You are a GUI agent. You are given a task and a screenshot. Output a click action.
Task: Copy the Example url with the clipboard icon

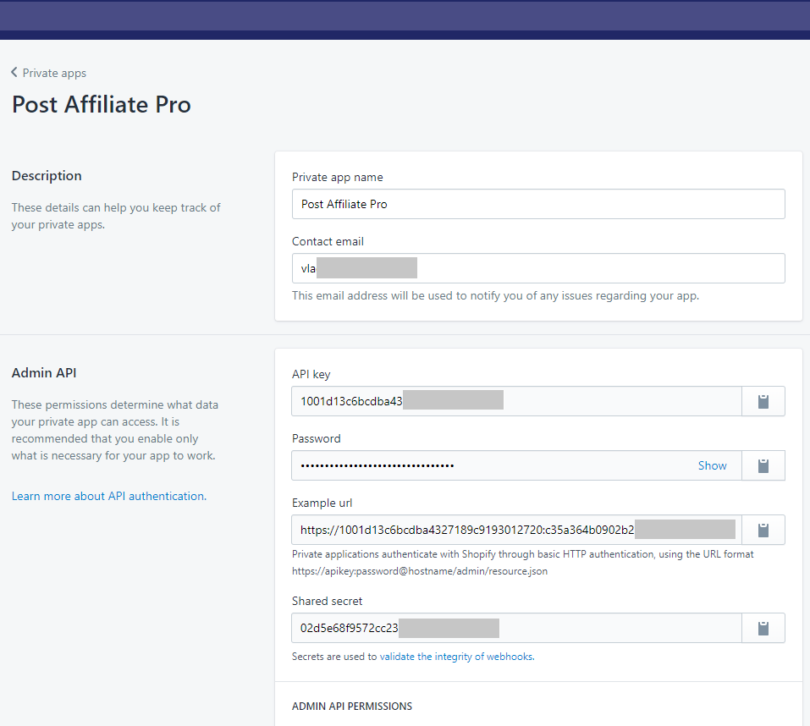point(764,529)
